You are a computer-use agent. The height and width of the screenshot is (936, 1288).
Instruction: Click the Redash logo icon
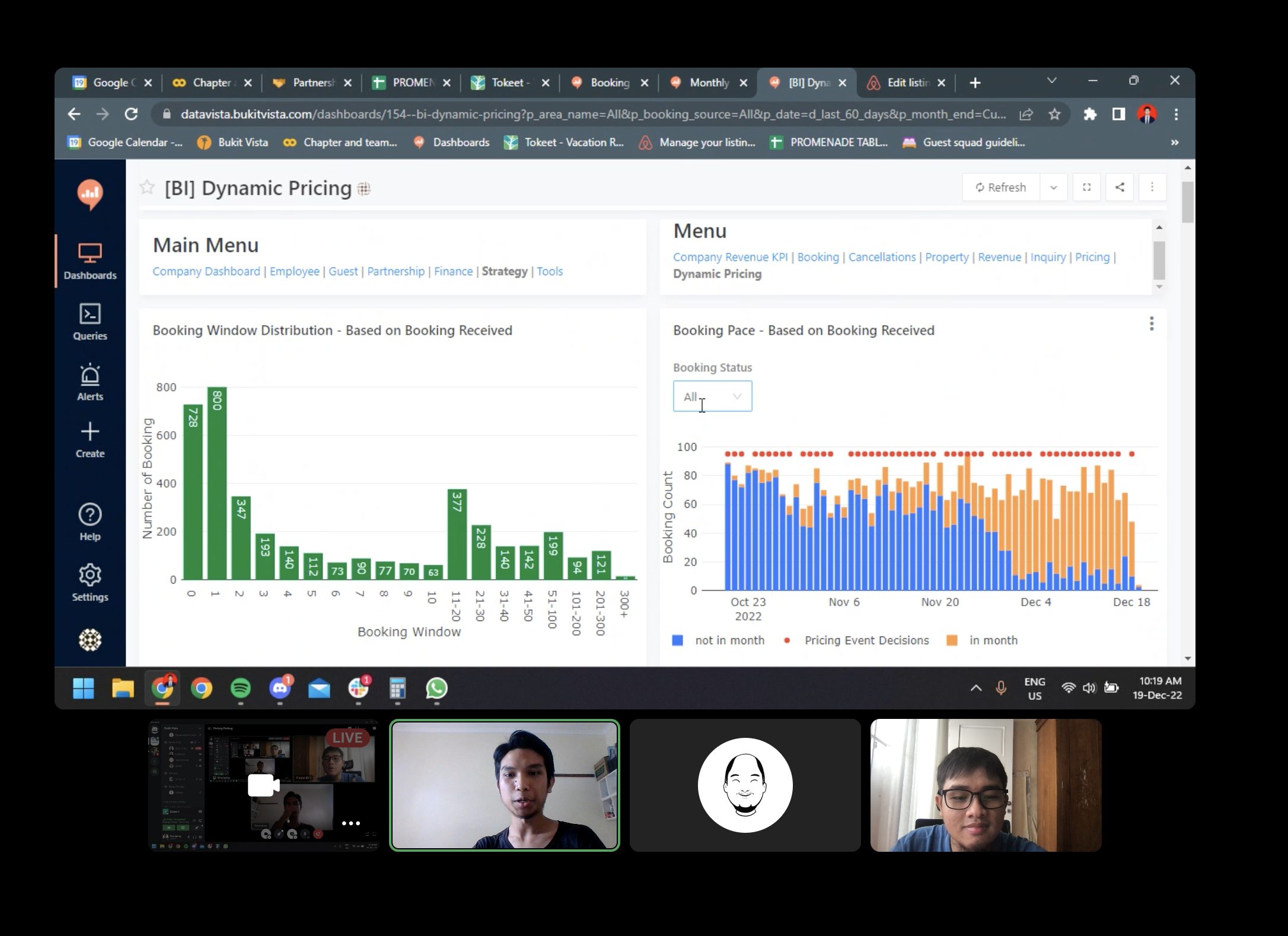90,195
